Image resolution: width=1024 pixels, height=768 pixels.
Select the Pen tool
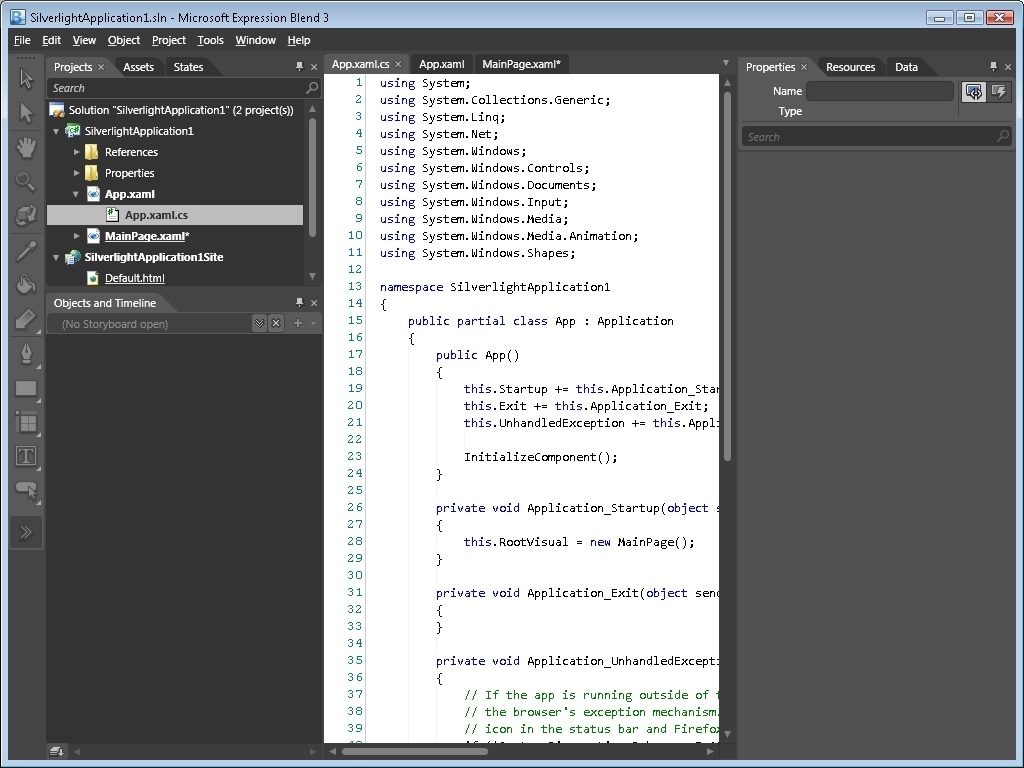[x=26, y=354]
